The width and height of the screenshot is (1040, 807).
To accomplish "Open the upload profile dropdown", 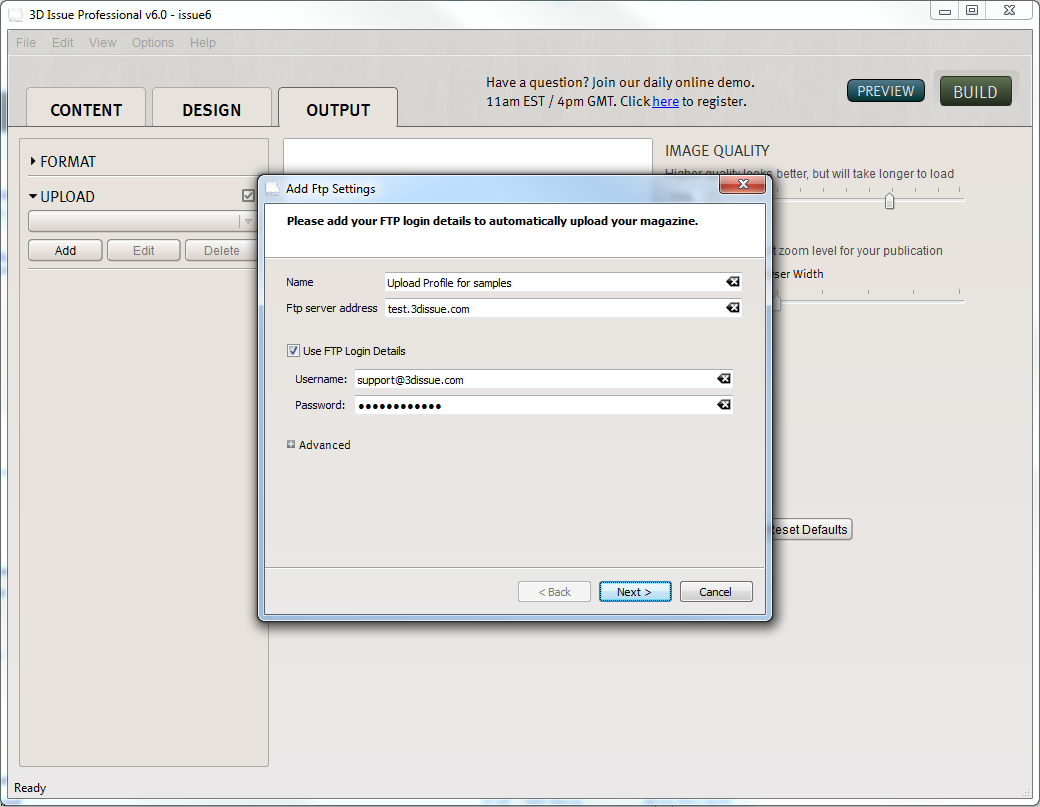I will 248,221.
